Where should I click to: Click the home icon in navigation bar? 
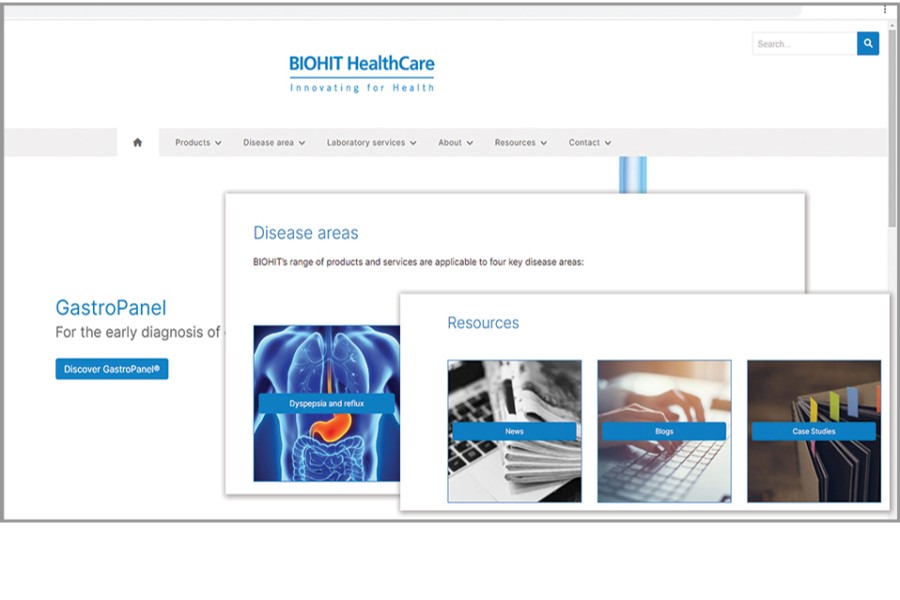tap(137, 142)
